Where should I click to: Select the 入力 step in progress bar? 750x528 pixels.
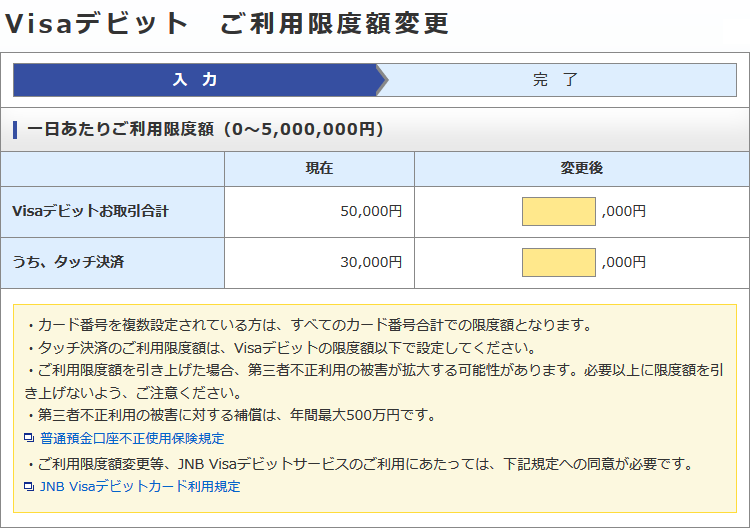point(195,80)
